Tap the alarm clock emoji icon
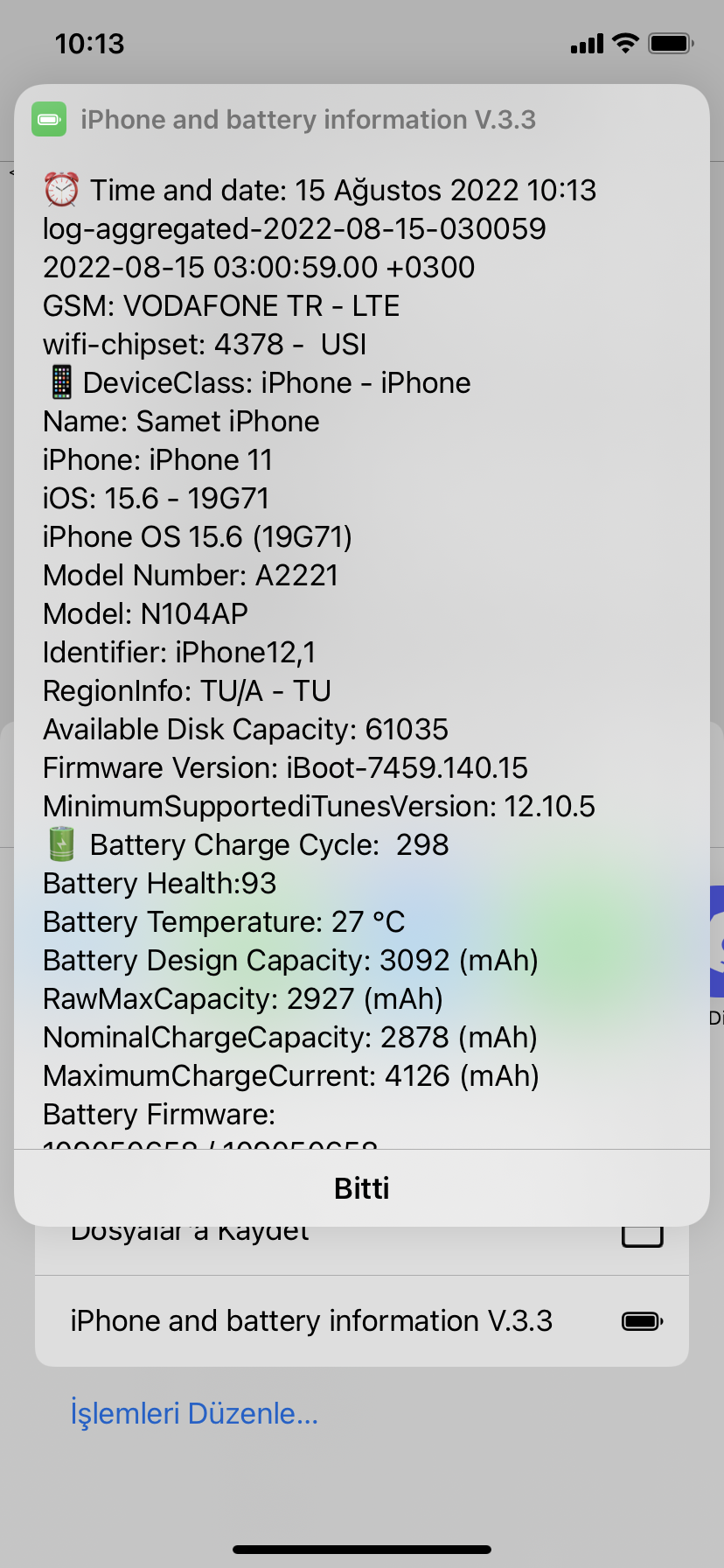Image resolution: width=724 pixels, height=1568 pixels. [61, 190]
